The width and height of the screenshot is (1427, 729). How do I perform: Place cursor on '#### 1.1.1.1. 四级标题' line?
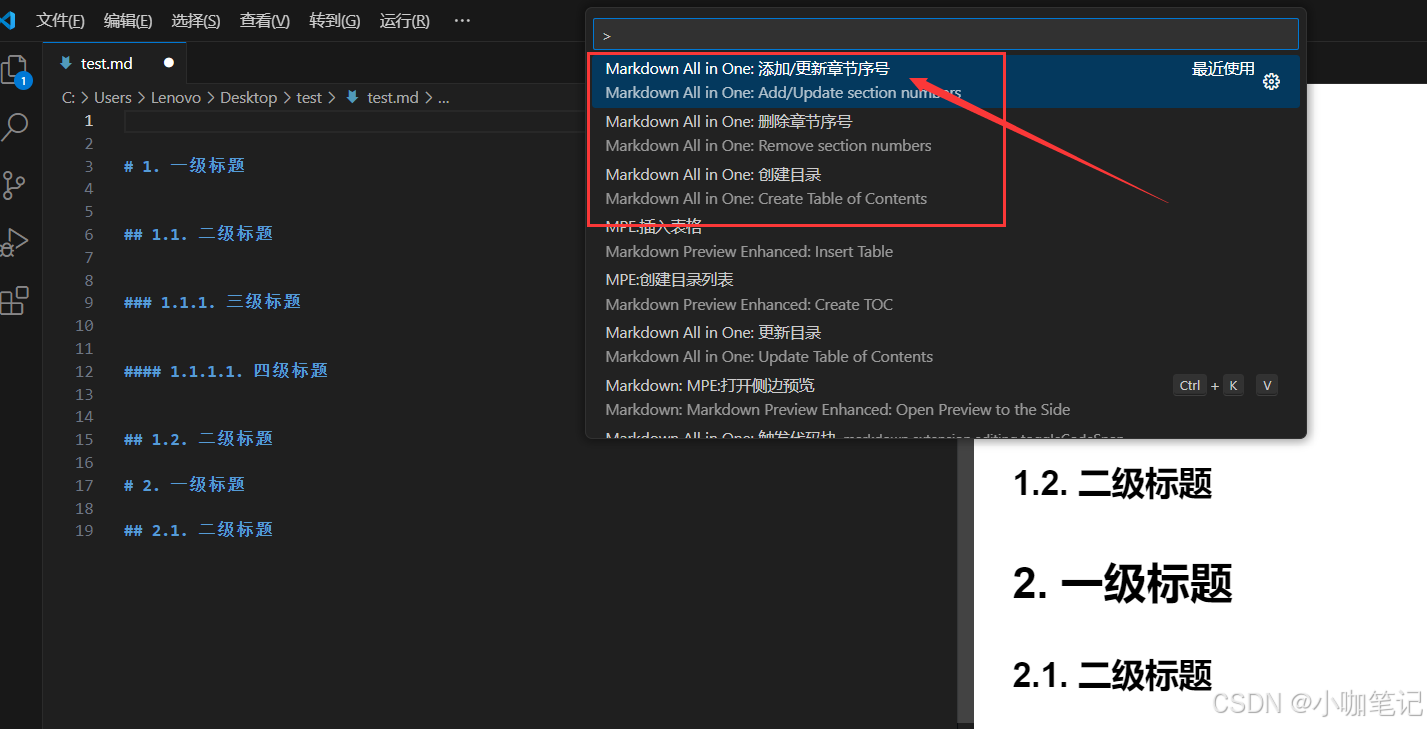coord(226,371)
